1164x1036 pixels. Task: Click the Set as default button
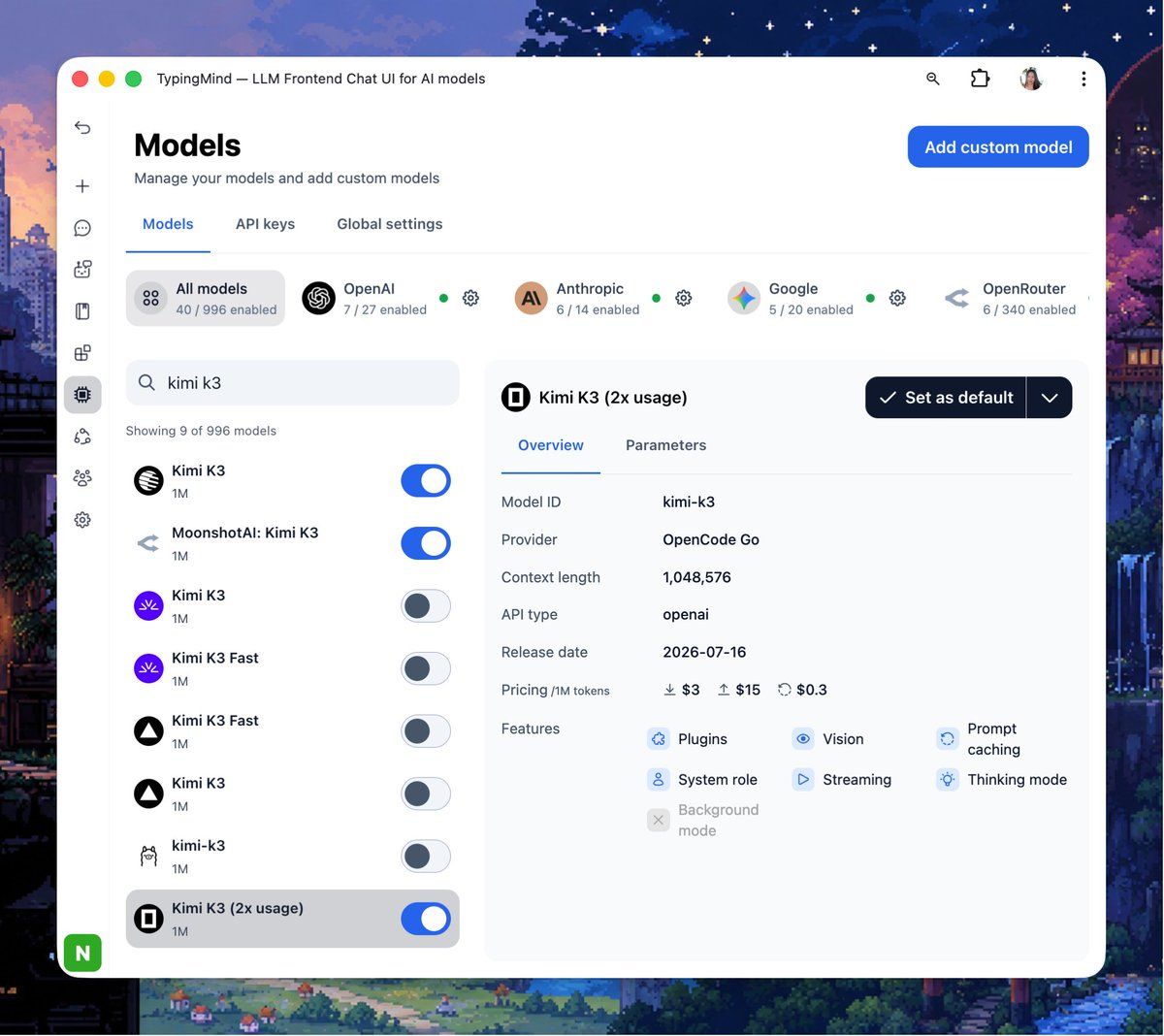pyautogui.click(x=946, y=398)
